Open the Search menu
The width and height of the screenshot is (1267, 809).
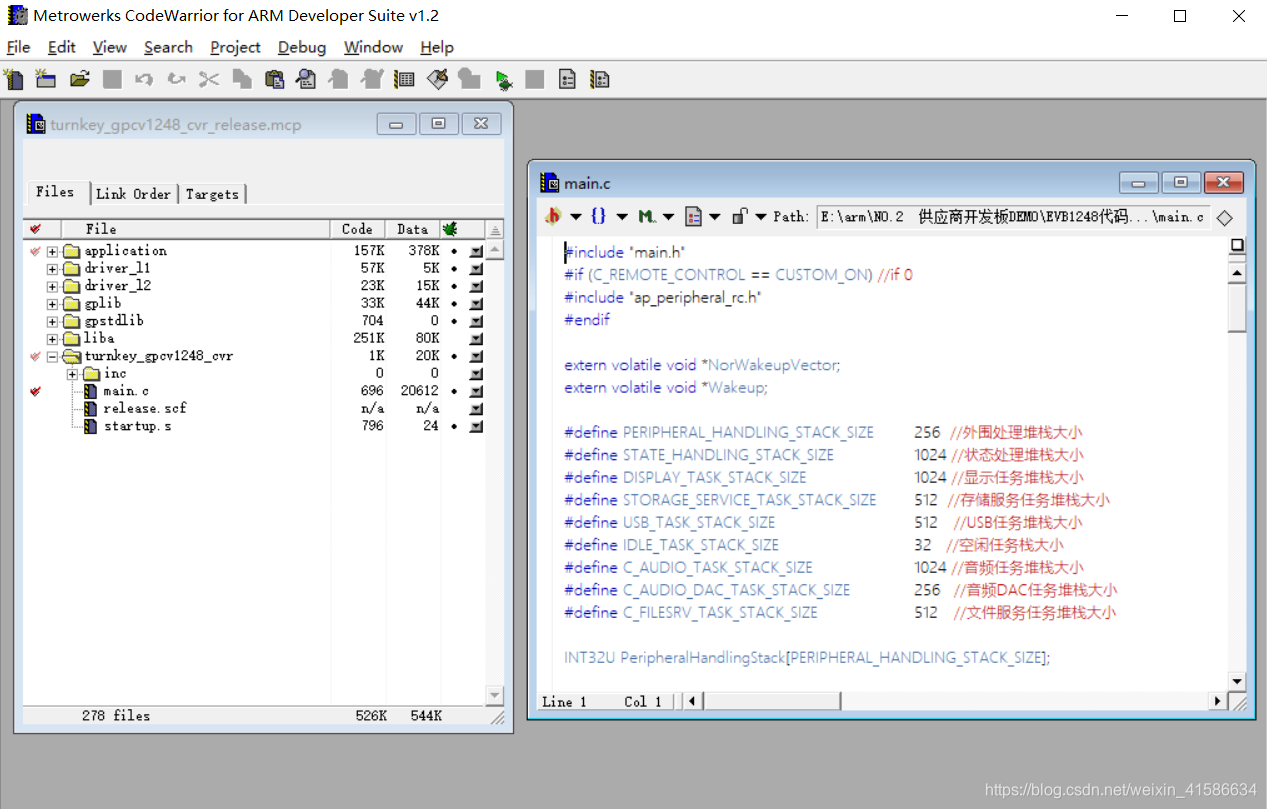[x=168, y=47]
